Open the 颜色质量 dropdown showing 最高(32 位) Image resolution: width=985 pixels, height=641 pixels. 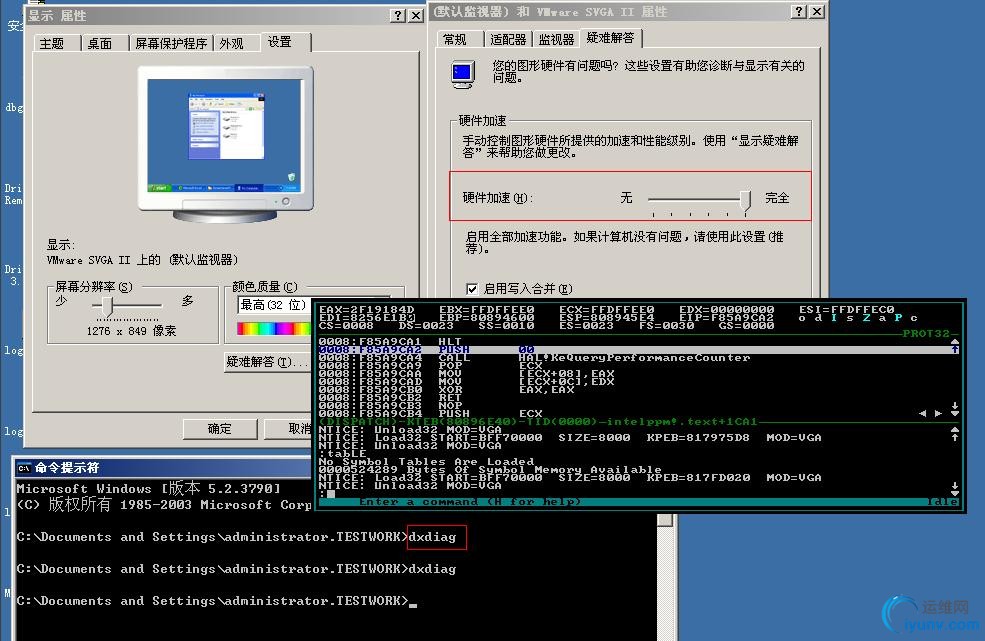[273, 305]
